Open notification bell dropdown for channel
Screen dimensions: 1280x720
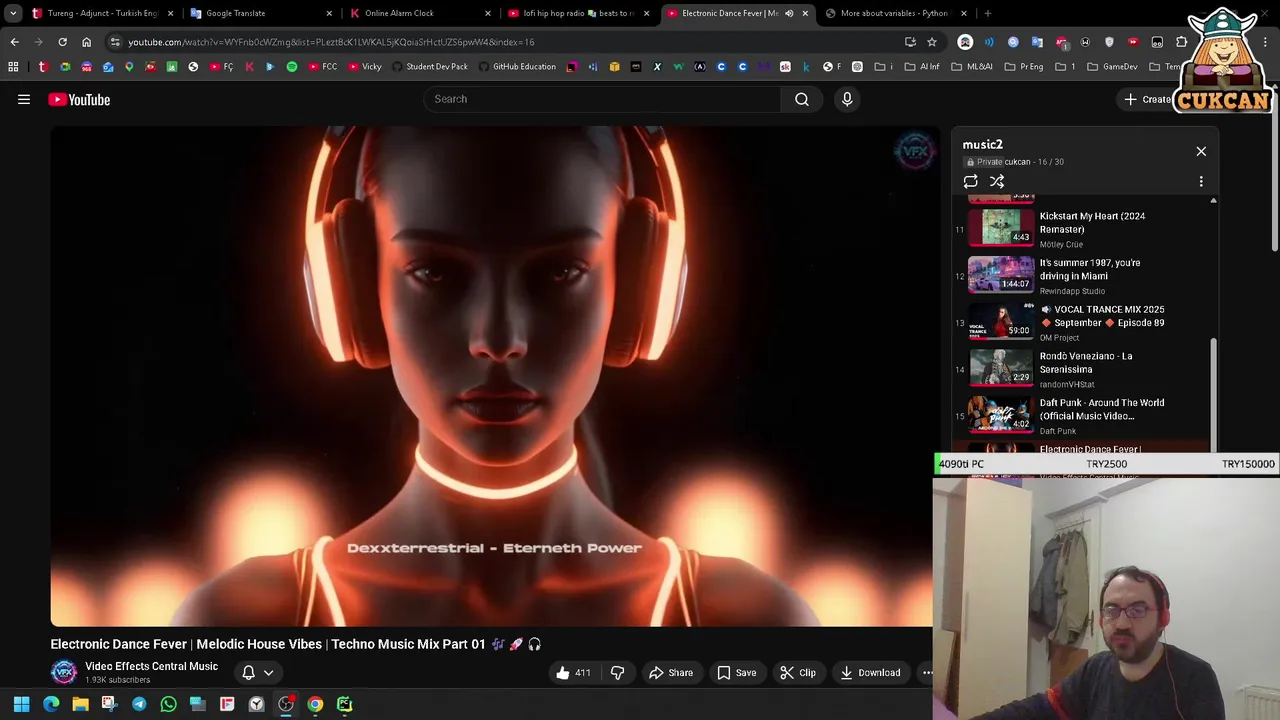(x=257, y=673)
